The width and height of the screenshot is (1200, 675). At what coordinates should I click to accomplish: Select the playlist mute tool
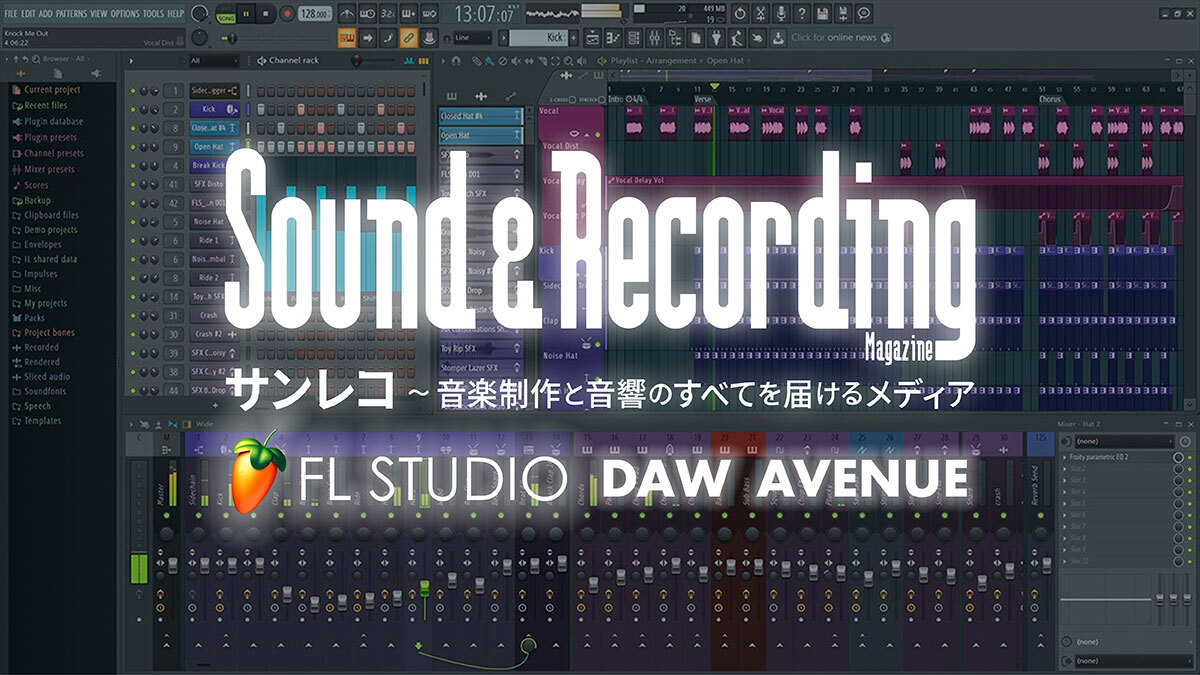pyautogui.click(x=515, y=61)
